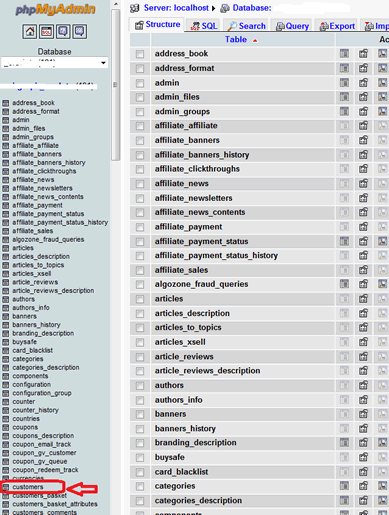The height and width of the screenshot is (515, 389).
Task: Search icon for categories_description row
Action: click(x=382, y=500)
